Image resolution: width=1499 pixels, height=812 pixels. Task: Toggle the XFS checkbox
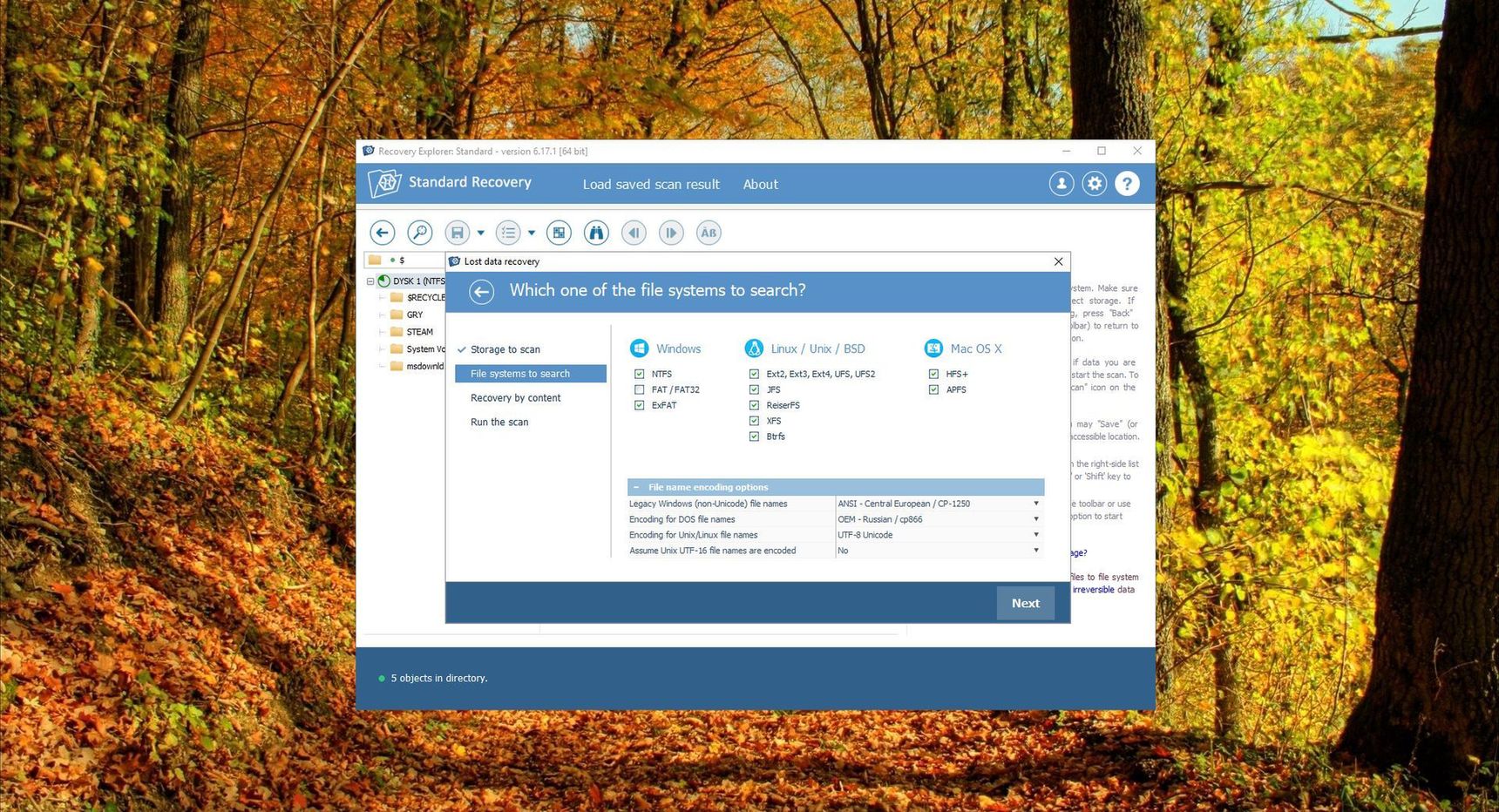tap(754, 421)
